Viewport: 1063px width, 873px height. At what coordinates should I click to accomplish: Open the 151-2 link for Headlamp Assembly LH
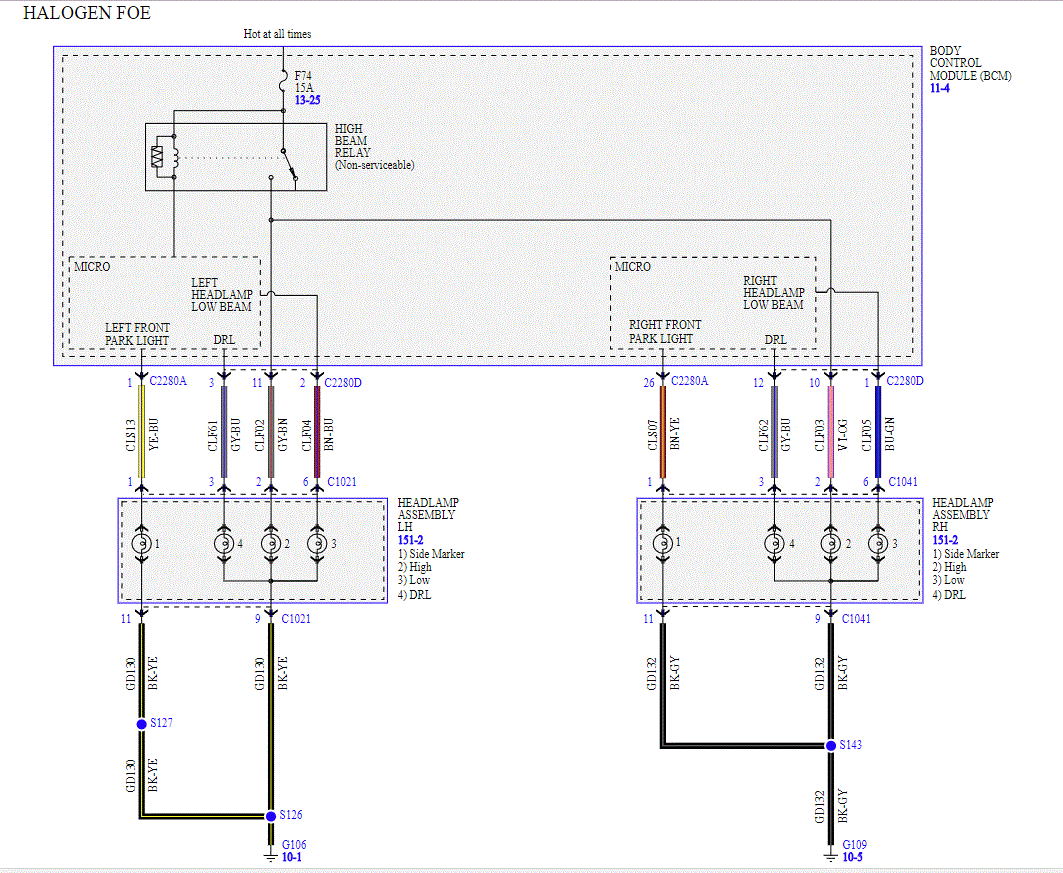coord(410,540)
